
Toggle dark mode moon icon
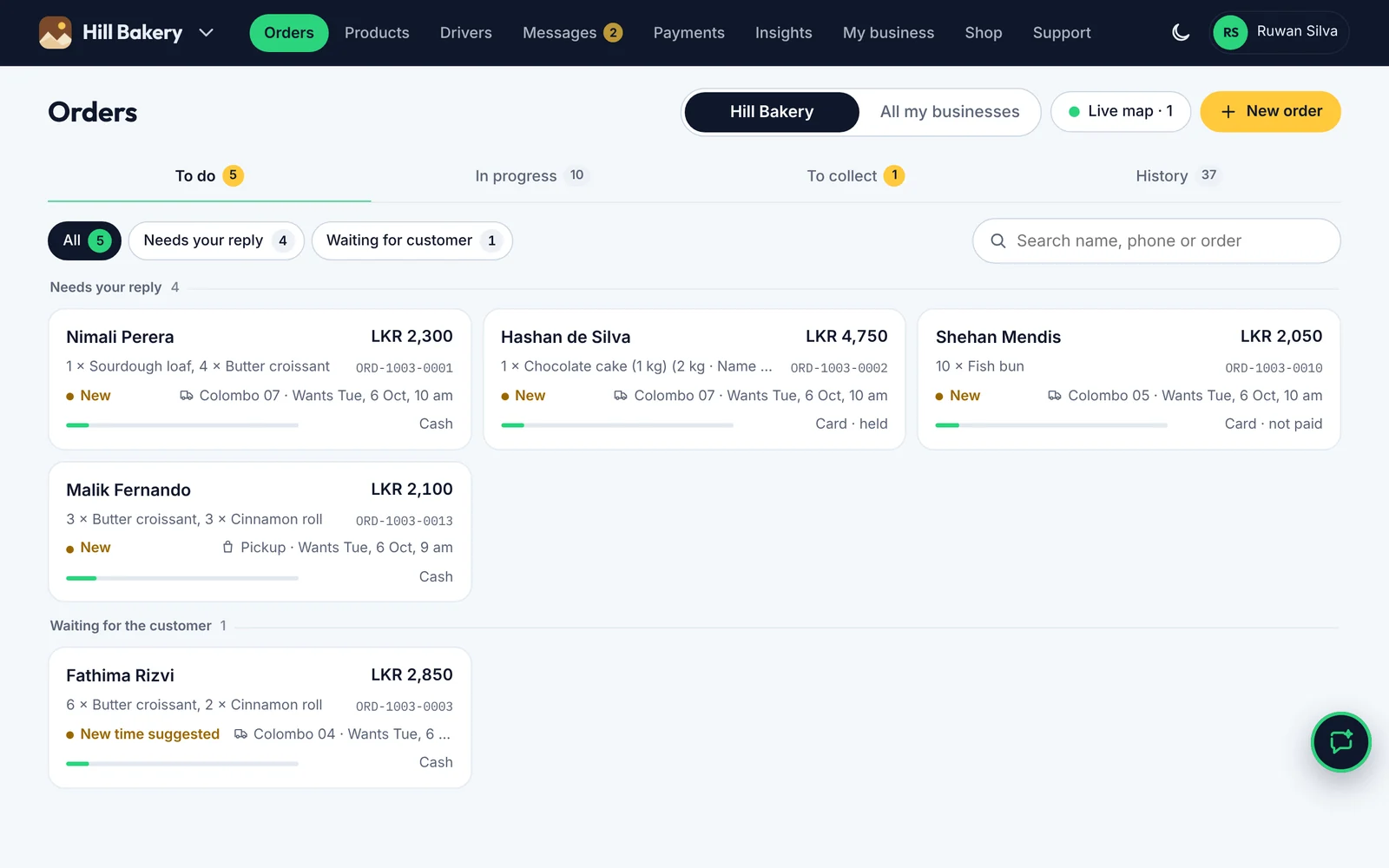1181,33
